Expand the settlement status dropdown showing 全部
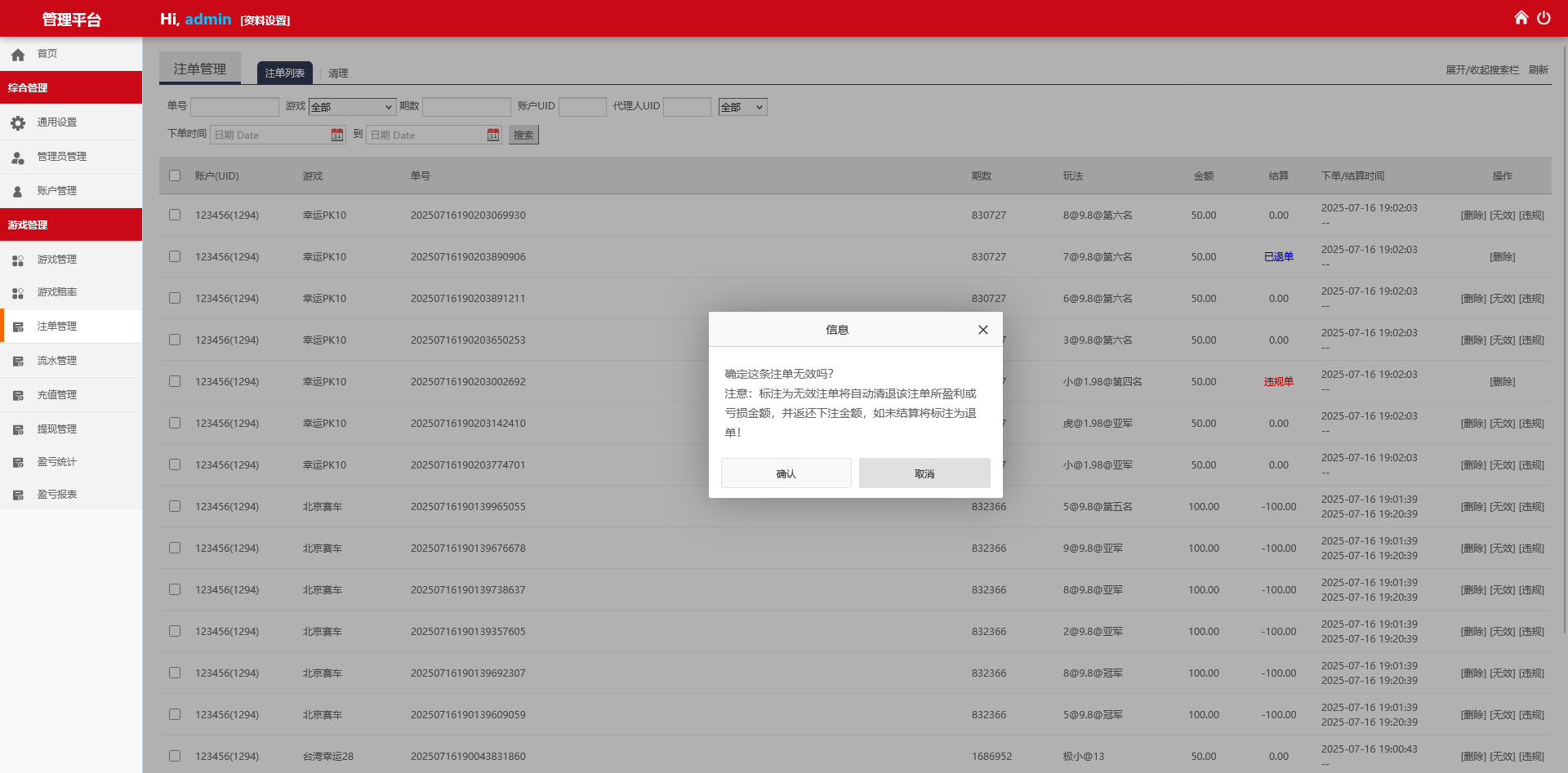The height and width of the screenshot is (773, 1568). point(742,106)
